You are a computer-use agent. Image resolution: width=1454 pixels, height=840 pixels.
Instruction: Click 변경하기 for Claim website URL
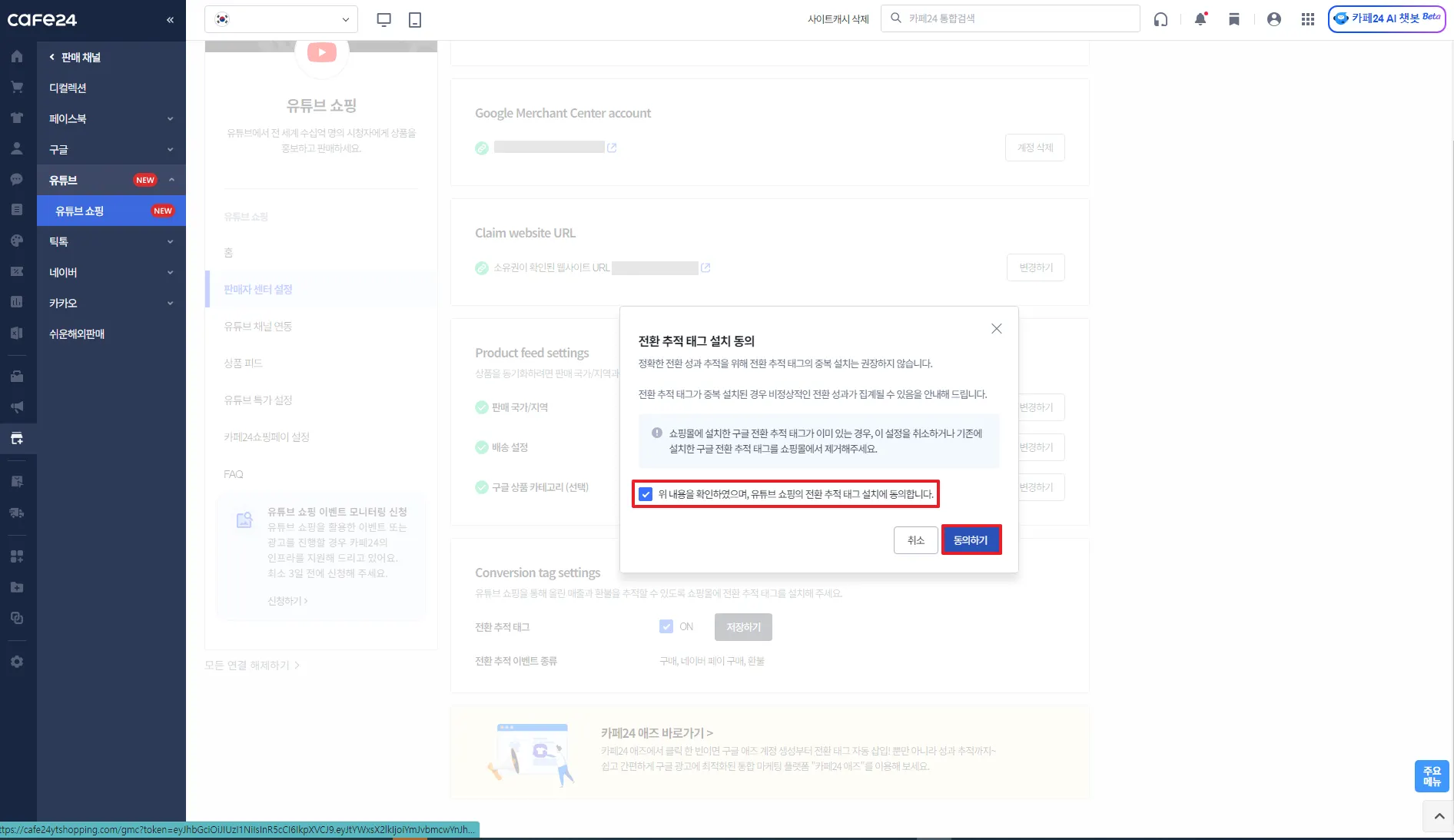pyautogui.click(x=1036, y=267)
